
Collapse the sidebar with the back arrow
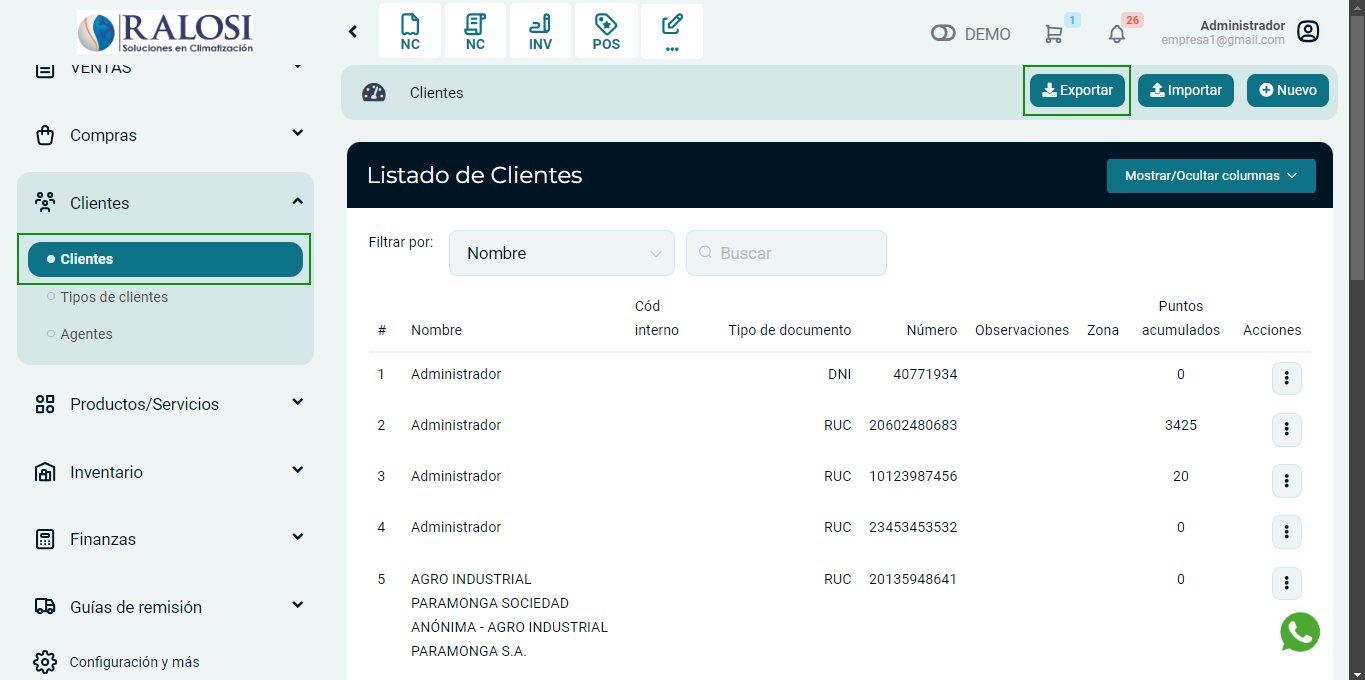pos(353,32)
